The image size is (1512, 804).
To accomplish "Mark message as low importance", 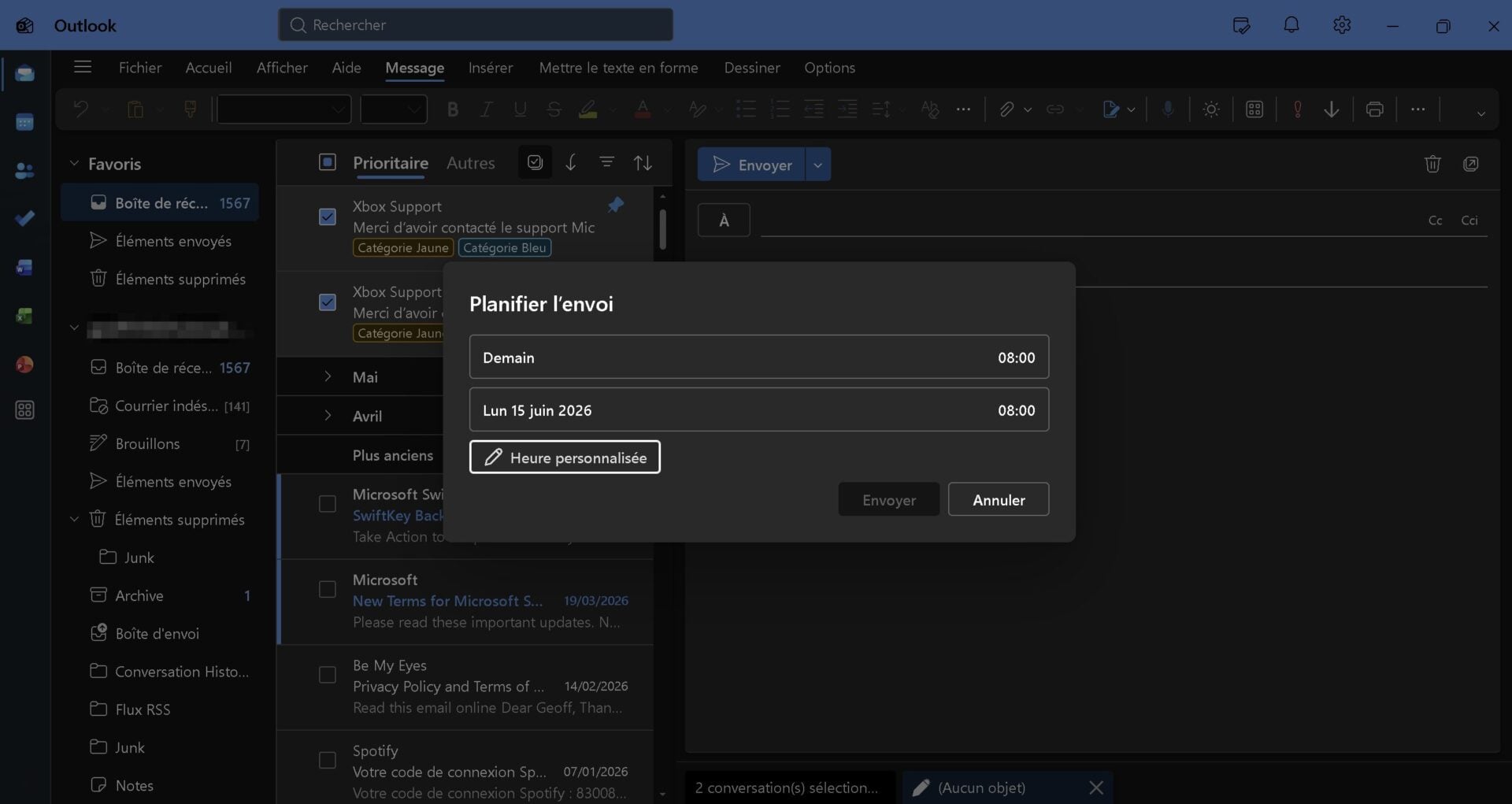I will 1332,109.
